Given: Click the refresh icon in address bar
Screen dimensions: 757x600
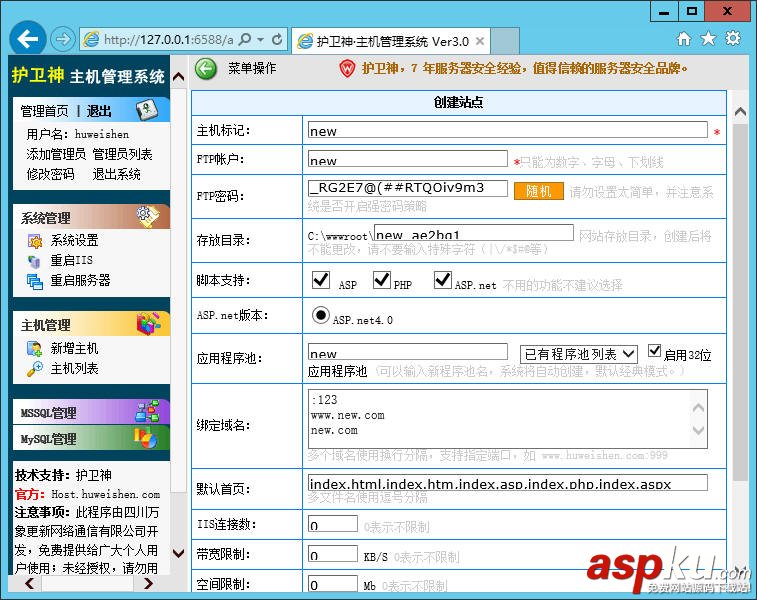Looking at the screenshot, I should coord(277,39).
